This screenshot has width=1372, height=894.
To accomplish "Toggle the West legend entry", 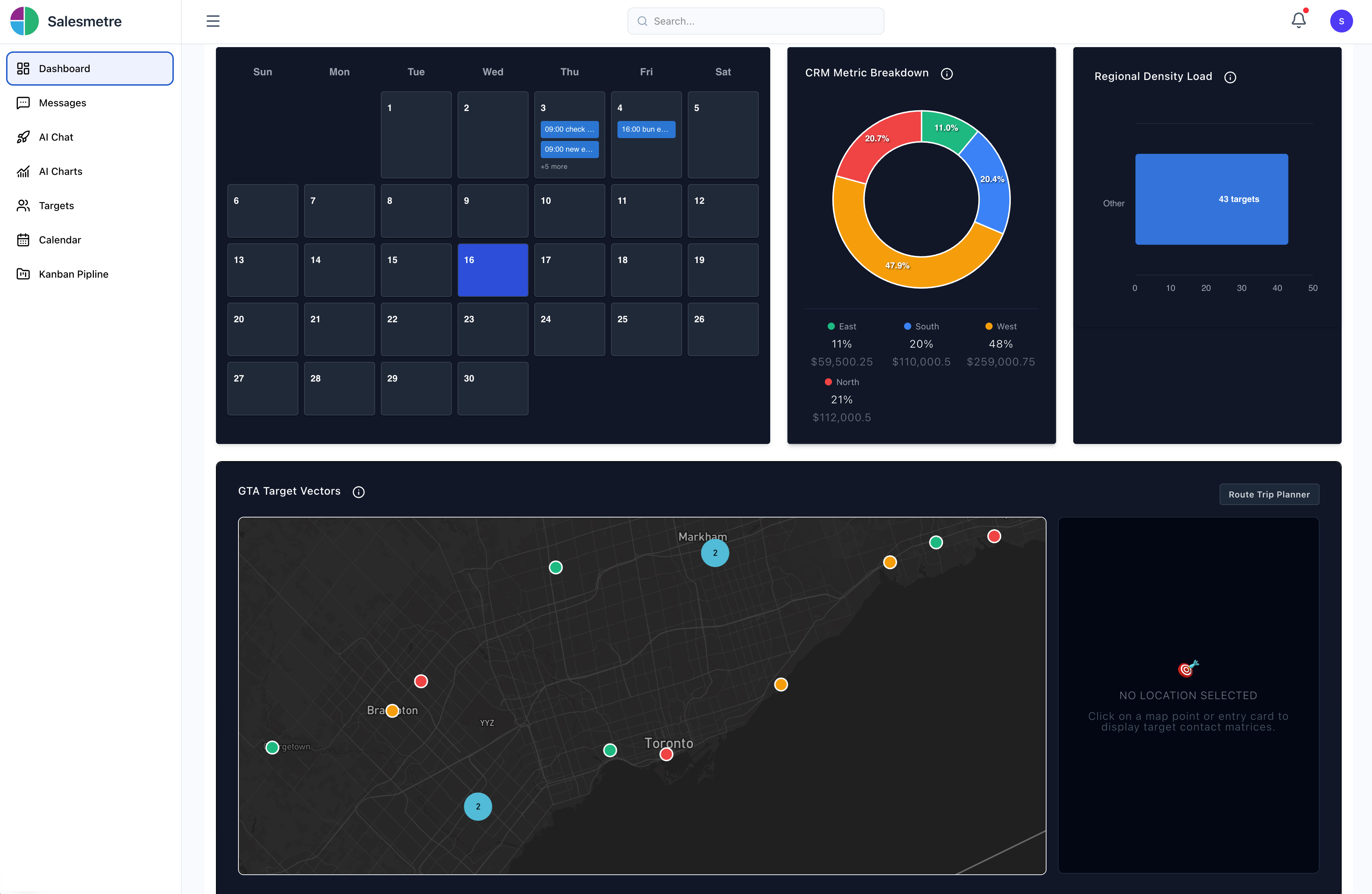I will (x=1000, y=327).
